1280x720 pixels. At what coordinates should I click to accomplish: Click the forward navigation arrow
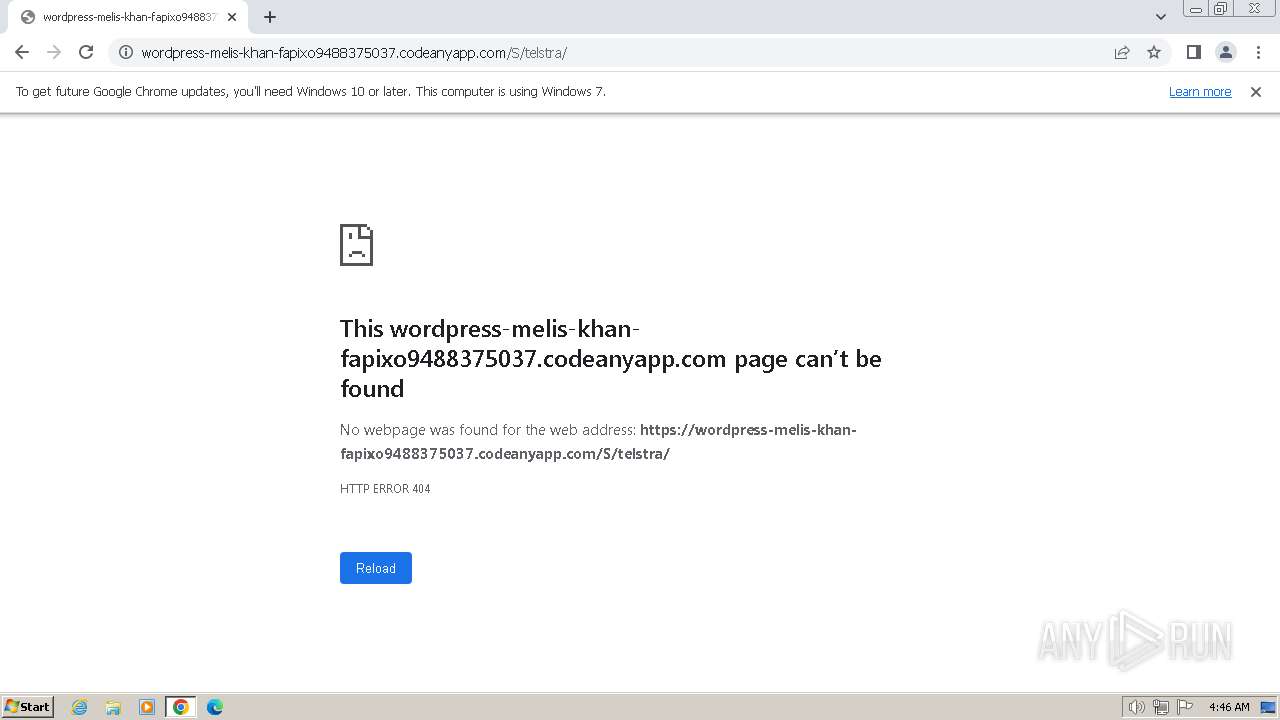pyautogui.click(x=54, y=52)
